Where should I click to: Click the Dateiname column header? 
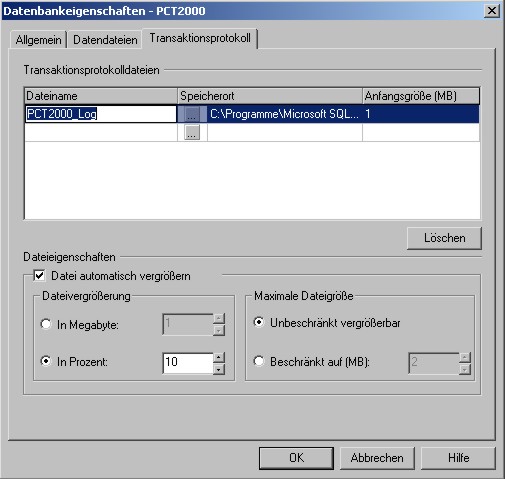[x=101, y=96]
